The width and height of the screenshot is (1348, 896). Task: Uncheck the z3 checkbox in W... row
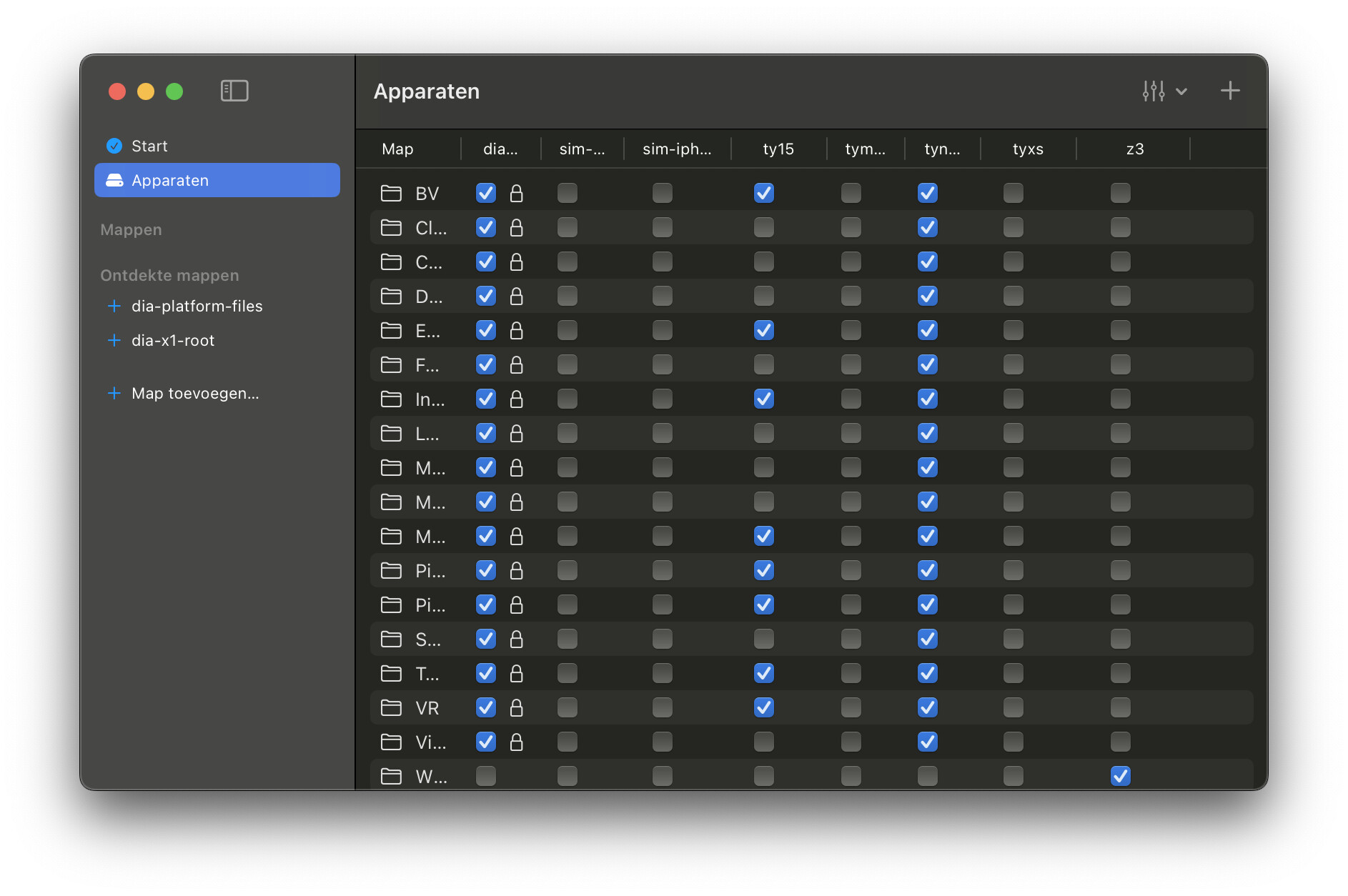coord(1120,776)
